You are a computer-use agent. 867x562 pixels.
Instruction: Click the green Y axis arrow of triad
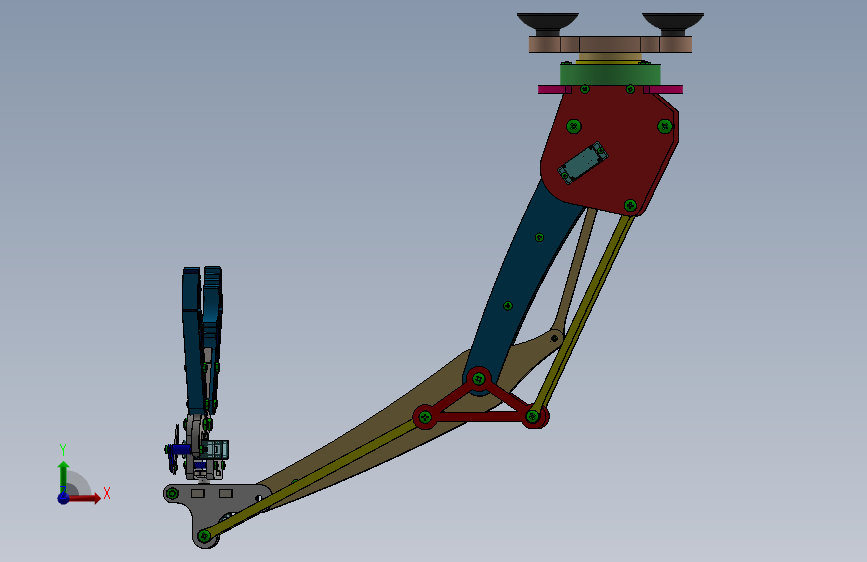[x=64, y=476]
